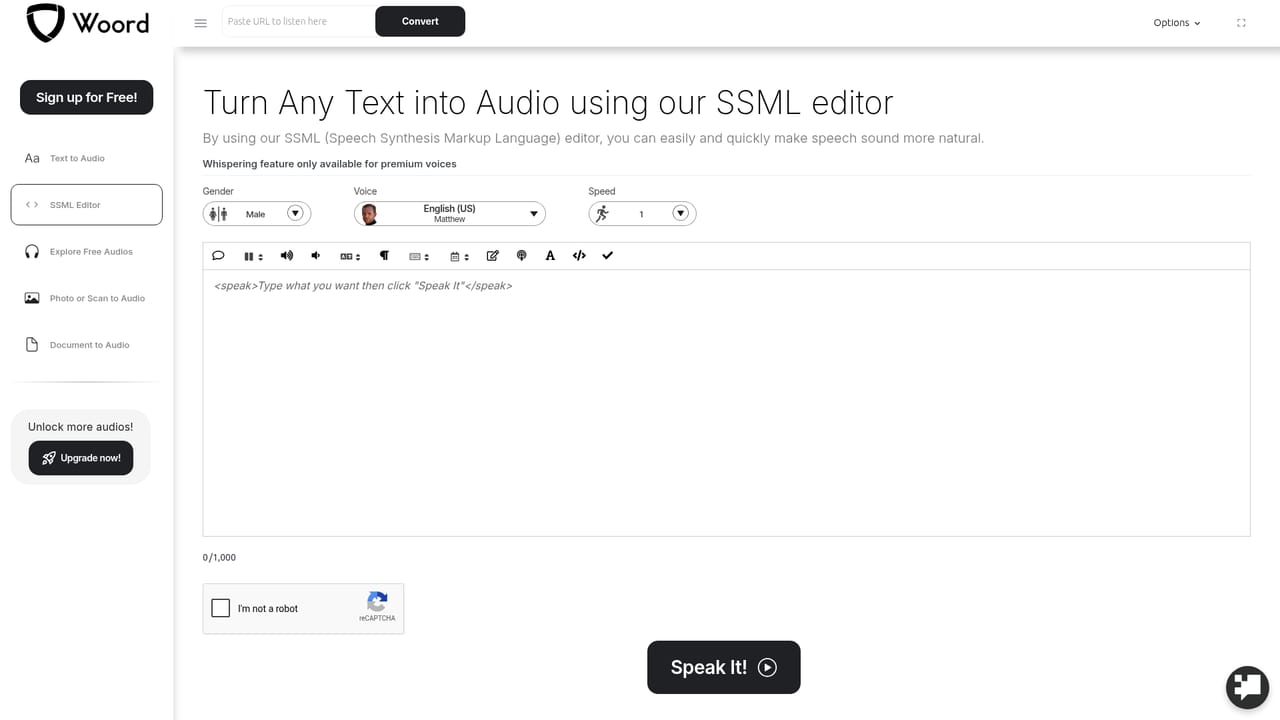Click the loud volume speaker icon
The height and width of the screenshot is (720, 1280).
pos(287,256)
